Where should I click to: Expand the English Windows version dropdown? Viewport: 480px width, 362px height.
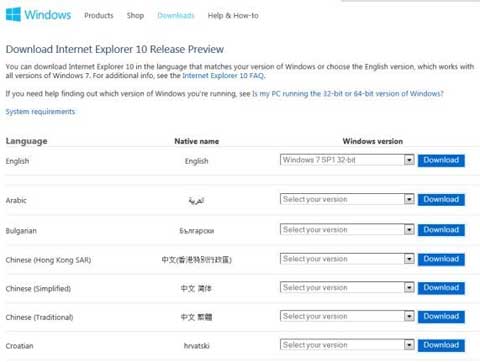click(347, 160)
